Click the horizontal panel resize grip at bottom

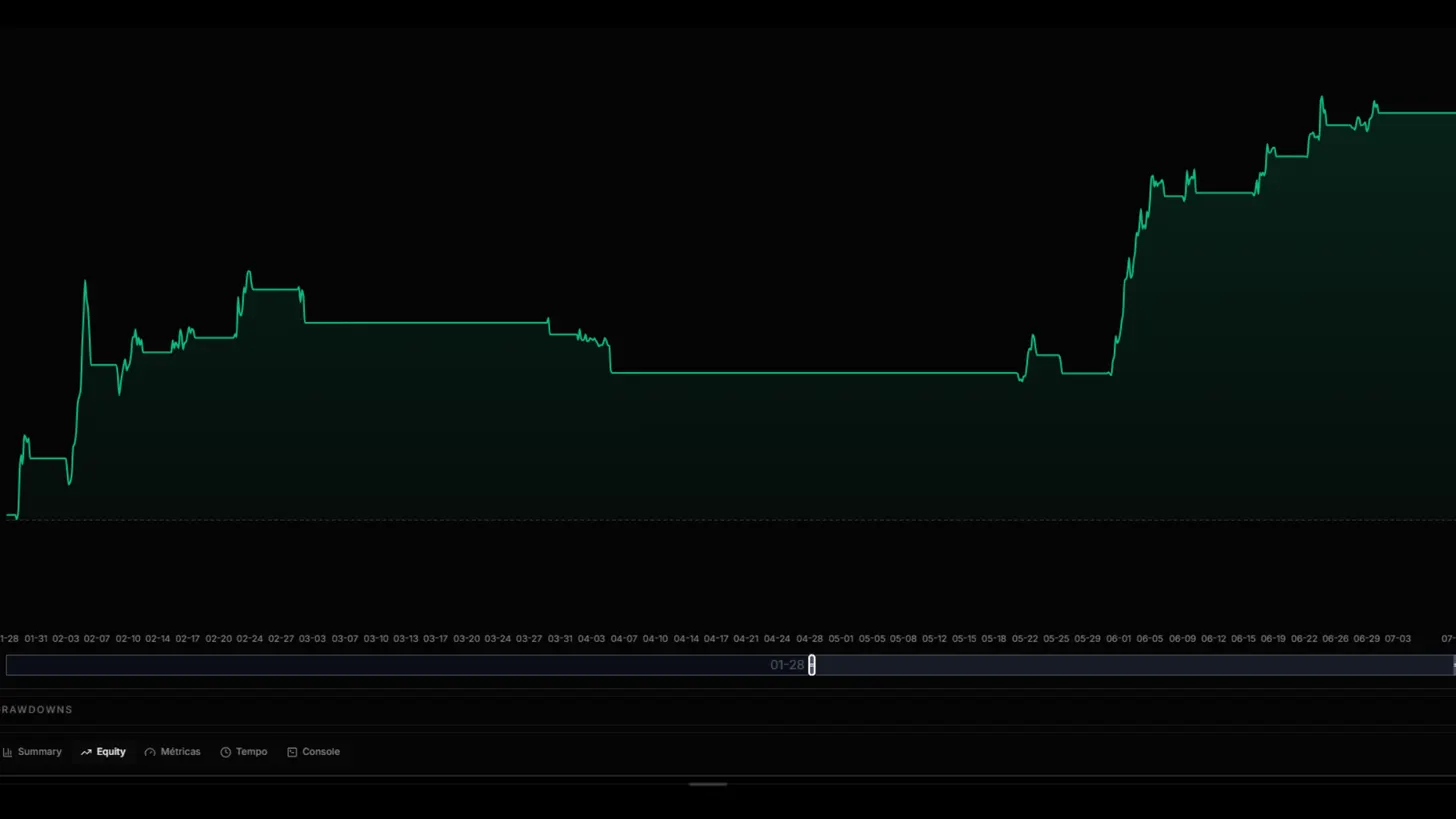pos(708,785)
